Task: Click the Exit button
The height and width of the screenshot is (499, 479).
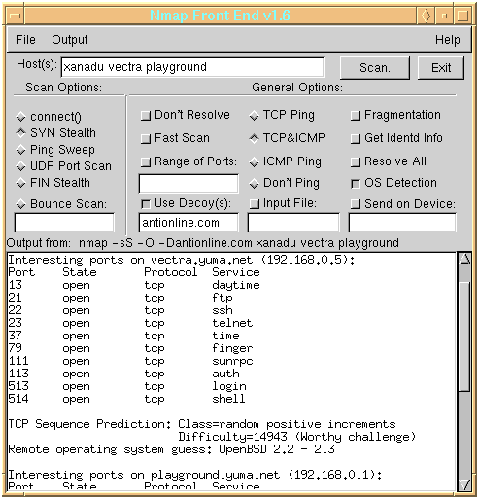Action: [x=441, y=68]
